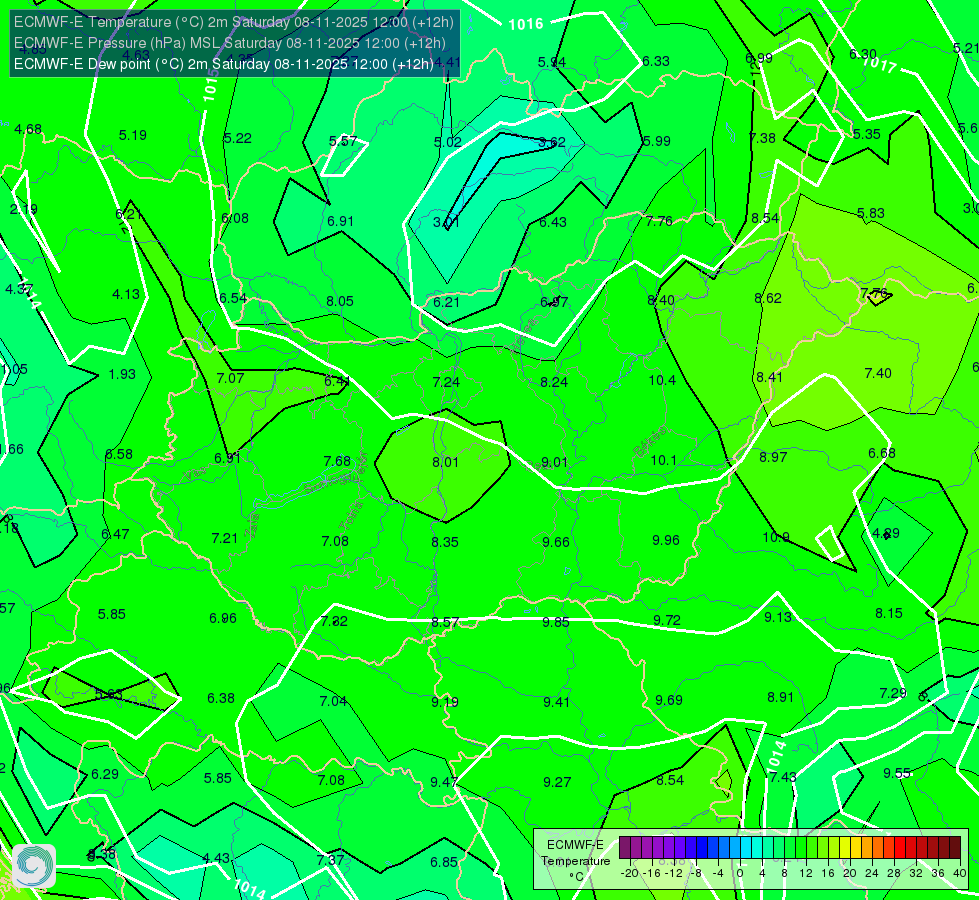Click the 4.13 temperature value

pos(125,294)
